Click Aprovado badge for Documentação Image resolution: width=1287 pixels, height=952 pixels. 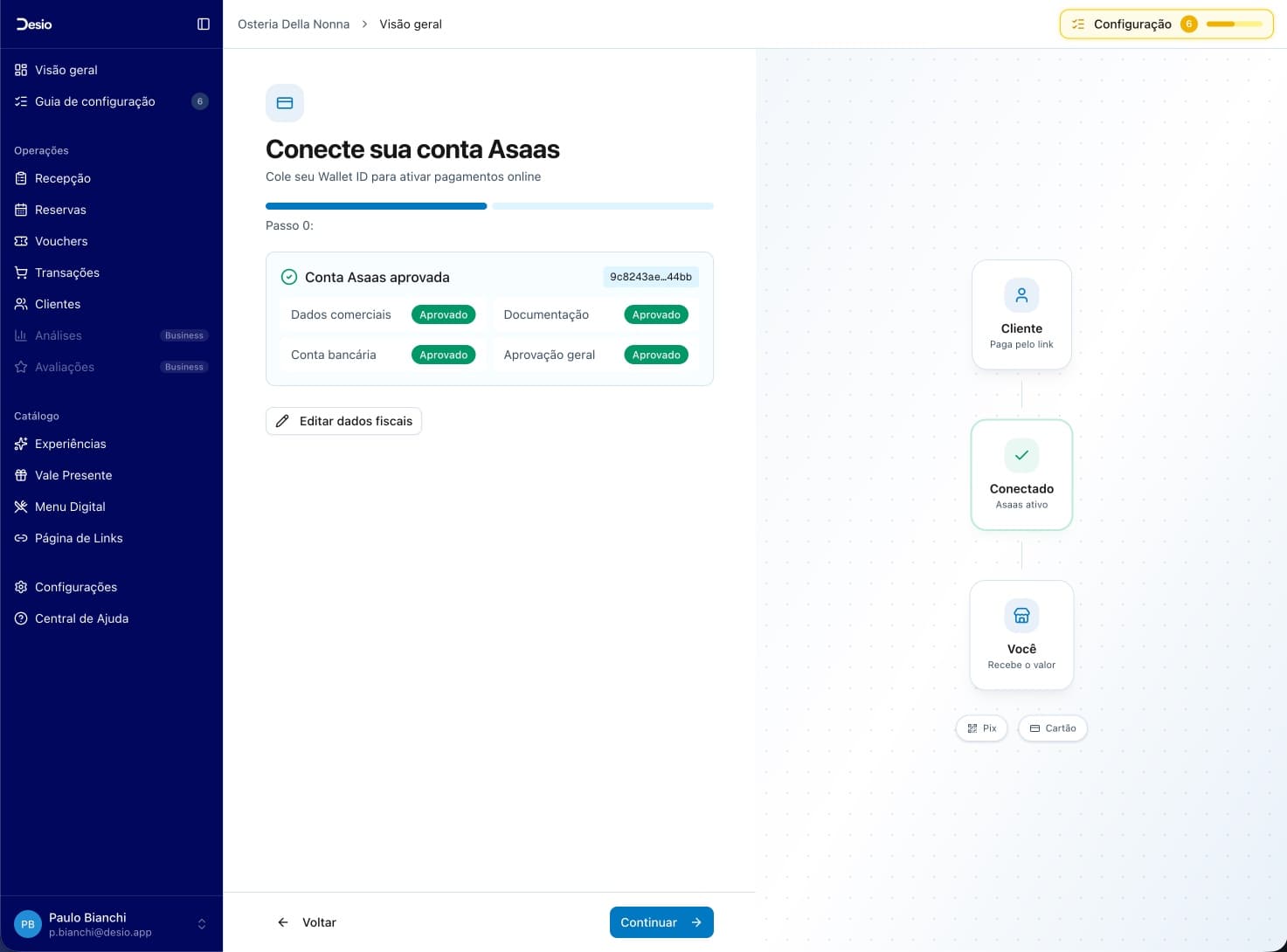[x=656, y=314]
